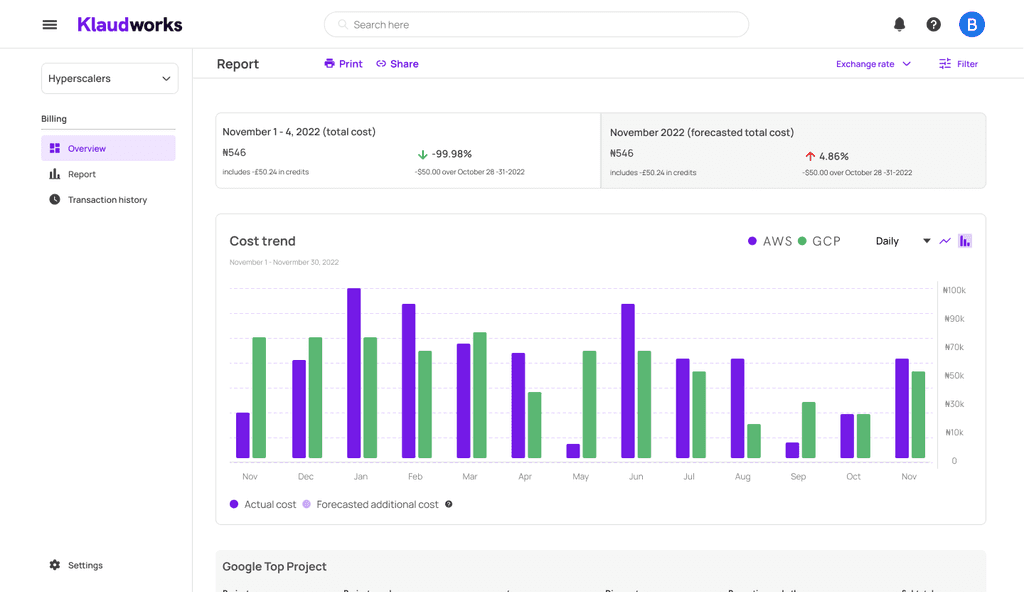Image resolution: width=1024 pixels, height=592 pixels.
Task: Click the Overview grid icon
Action: (x=55, y=148)
